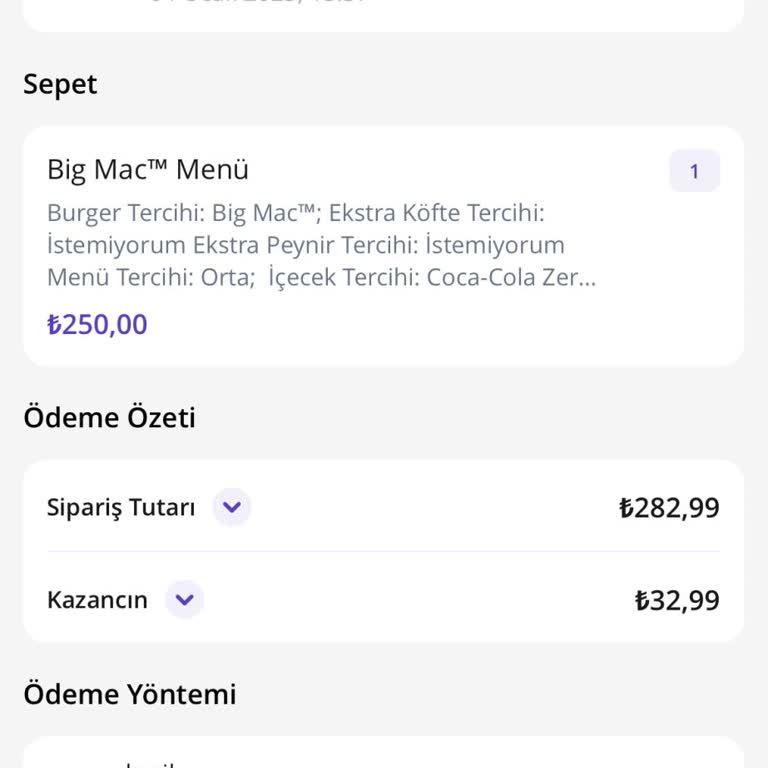Tap the partially visible card at top
The width and height of the screenshot is (768, 768).
coord(384,16)
